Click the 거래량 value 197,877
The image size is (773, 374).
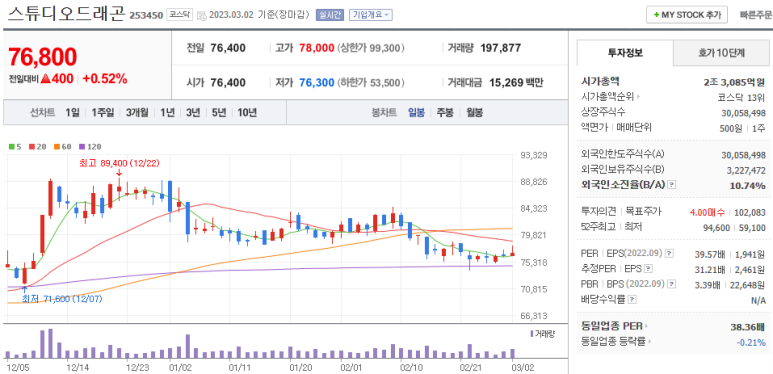click(x=500, y=48)
